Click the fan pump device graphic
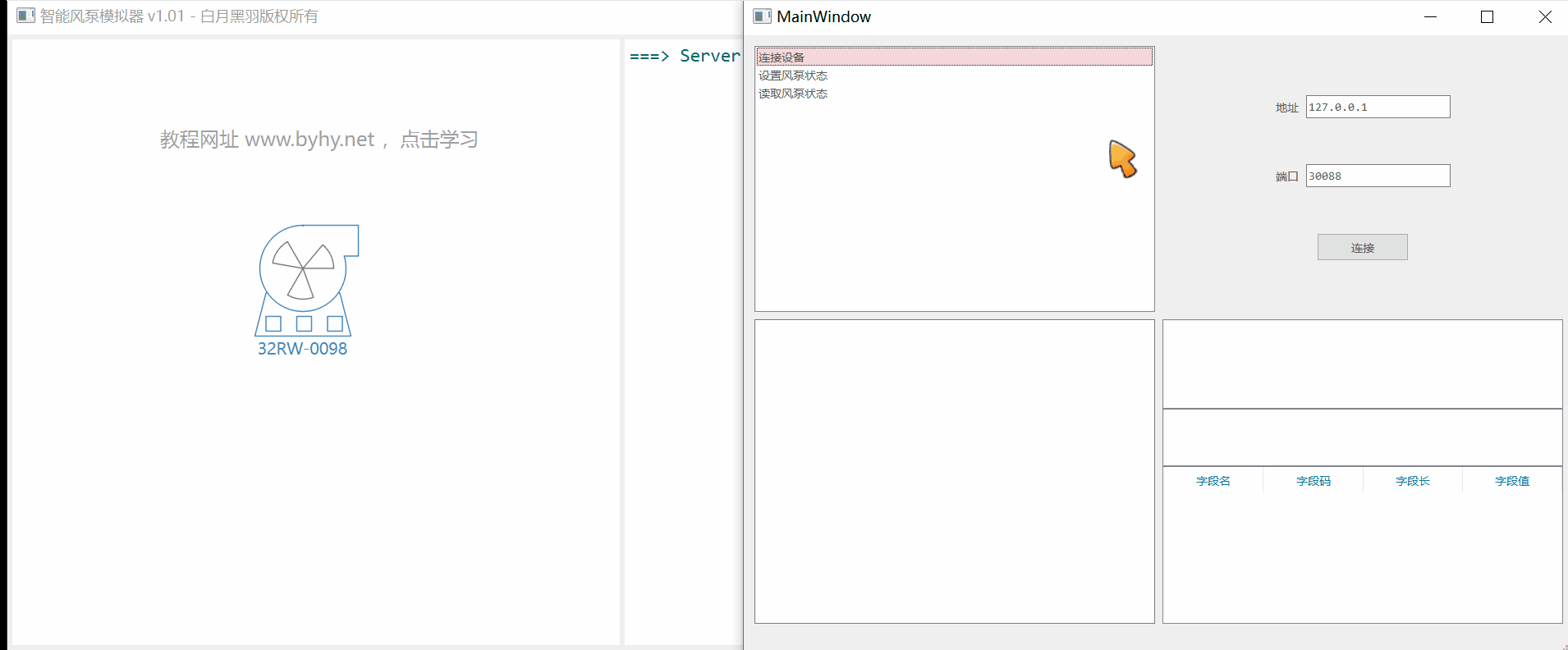This screenshot has width=1568, height=650. (x=305, y=279)
